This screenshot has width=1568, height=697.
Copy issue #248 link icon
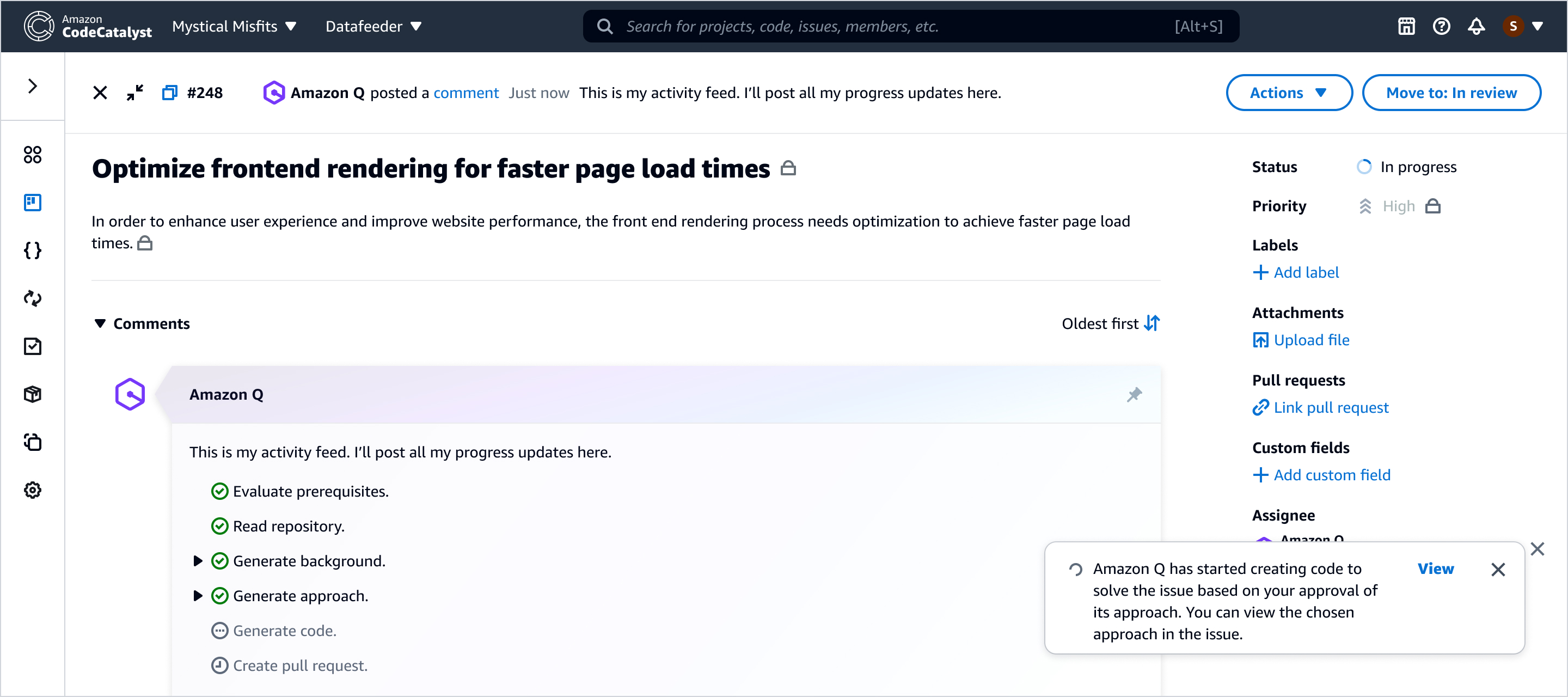(x=169, y=93)
